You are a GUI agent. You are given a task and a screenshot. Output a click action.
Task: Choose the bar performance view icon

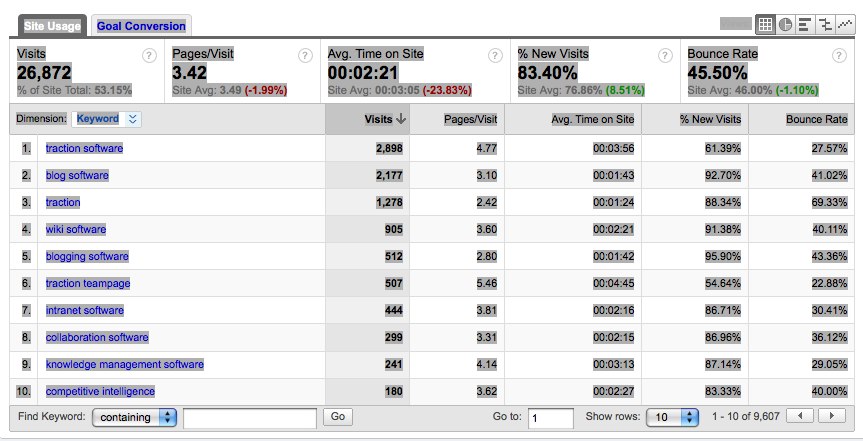point(805,25)
